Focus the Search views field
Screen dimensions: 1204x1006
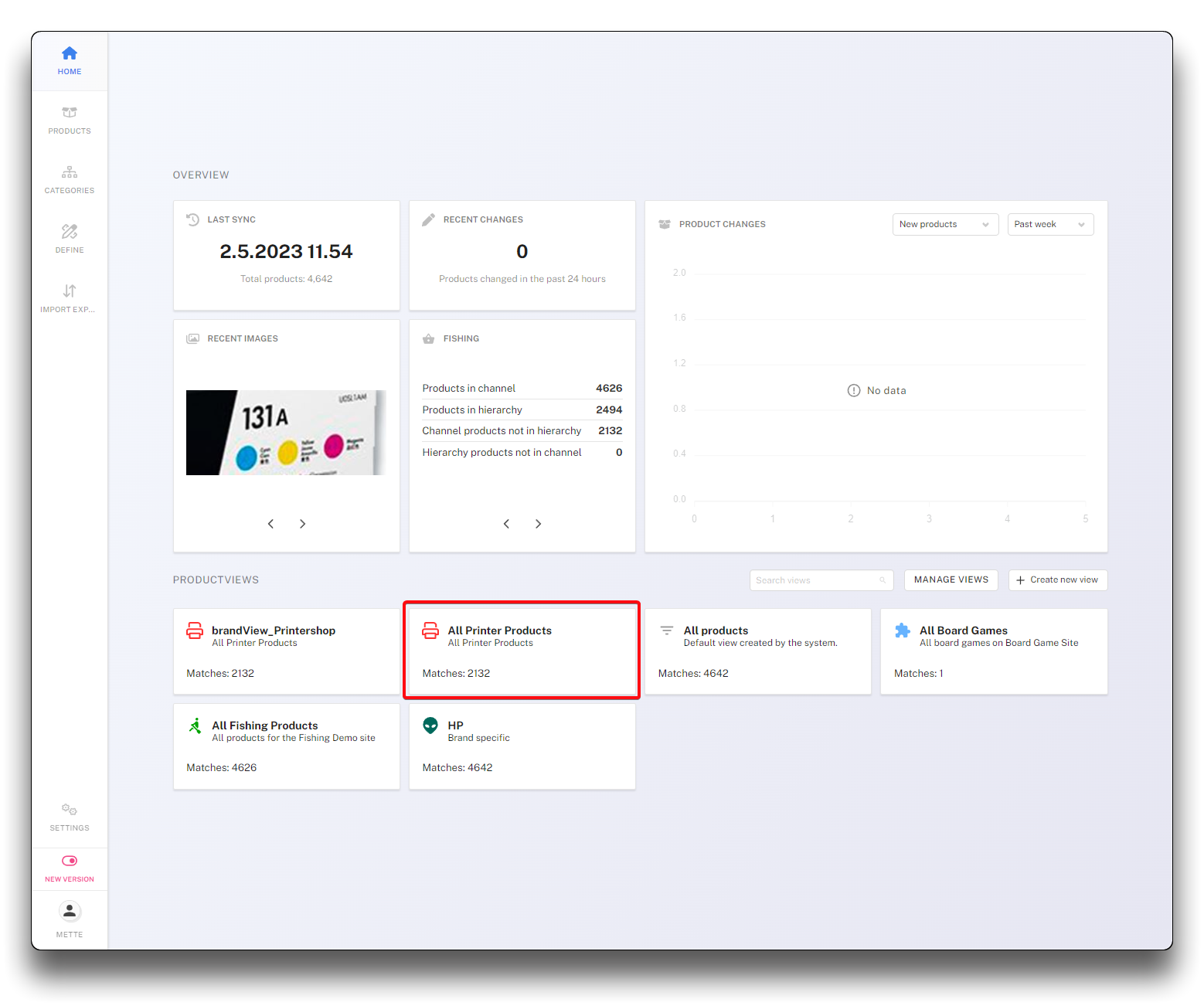coord(816,580)
